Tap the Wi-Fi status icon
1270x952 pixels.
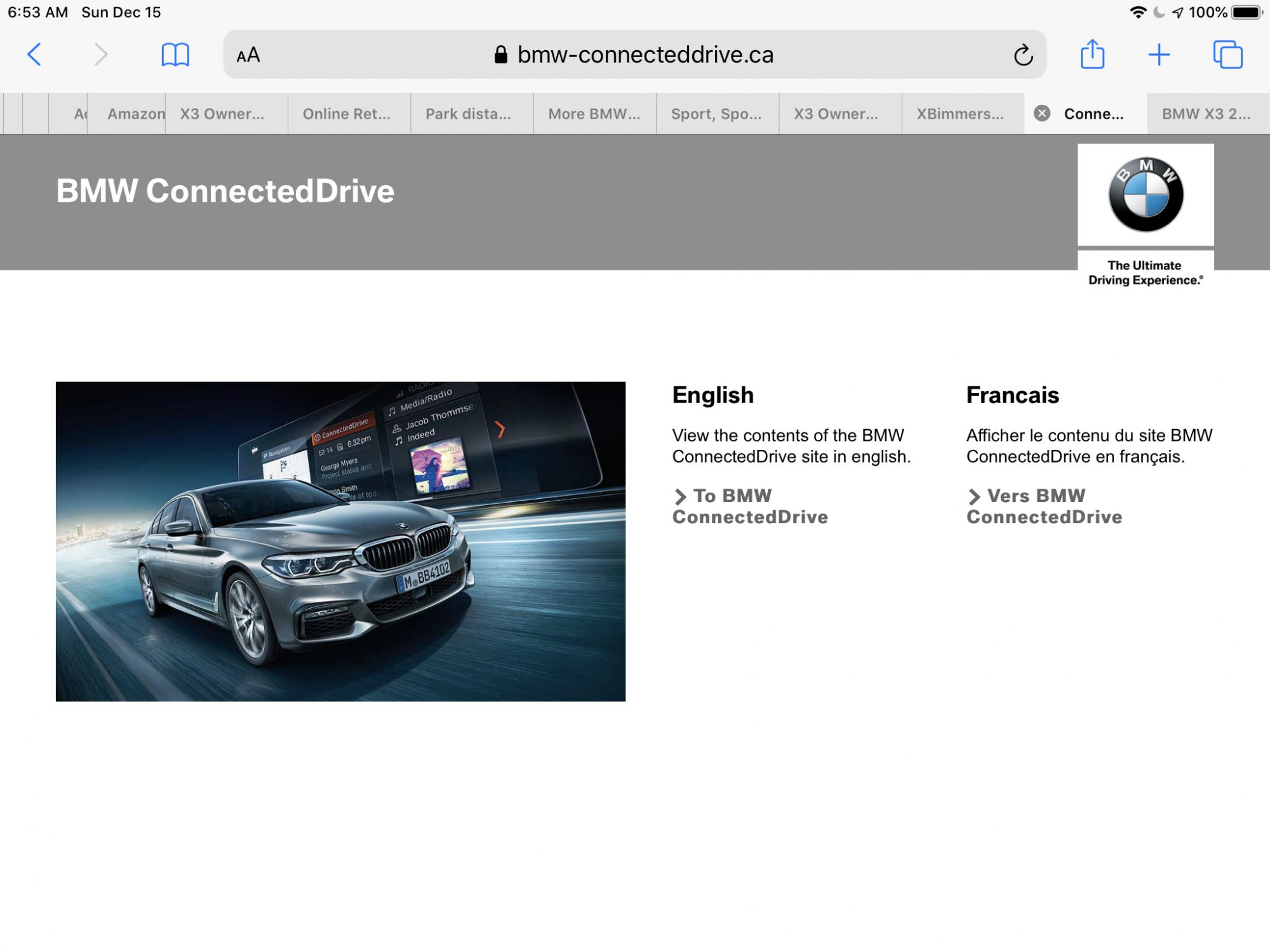point(1138,13)
